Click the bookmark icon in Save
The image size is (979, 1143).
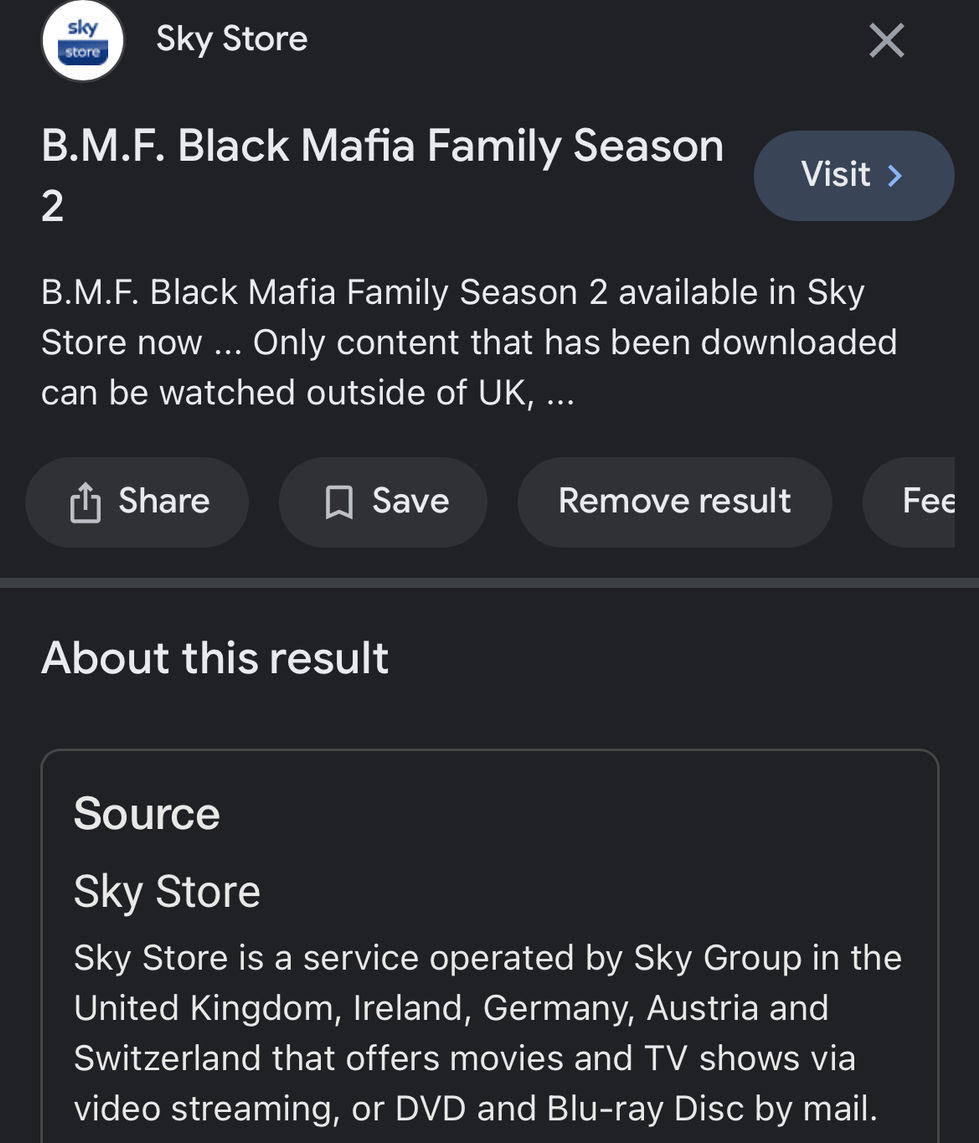click(x=339, y=502)
